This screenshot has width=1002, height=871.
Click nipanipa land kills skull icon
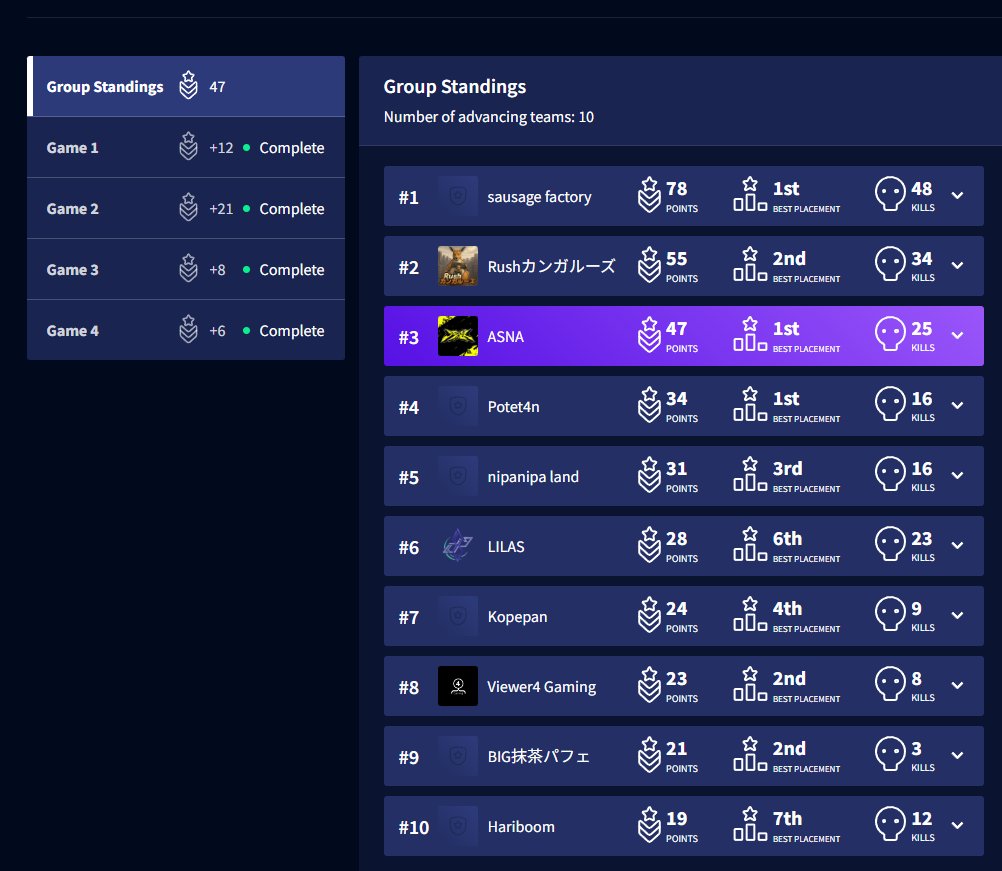pos(890,474)
